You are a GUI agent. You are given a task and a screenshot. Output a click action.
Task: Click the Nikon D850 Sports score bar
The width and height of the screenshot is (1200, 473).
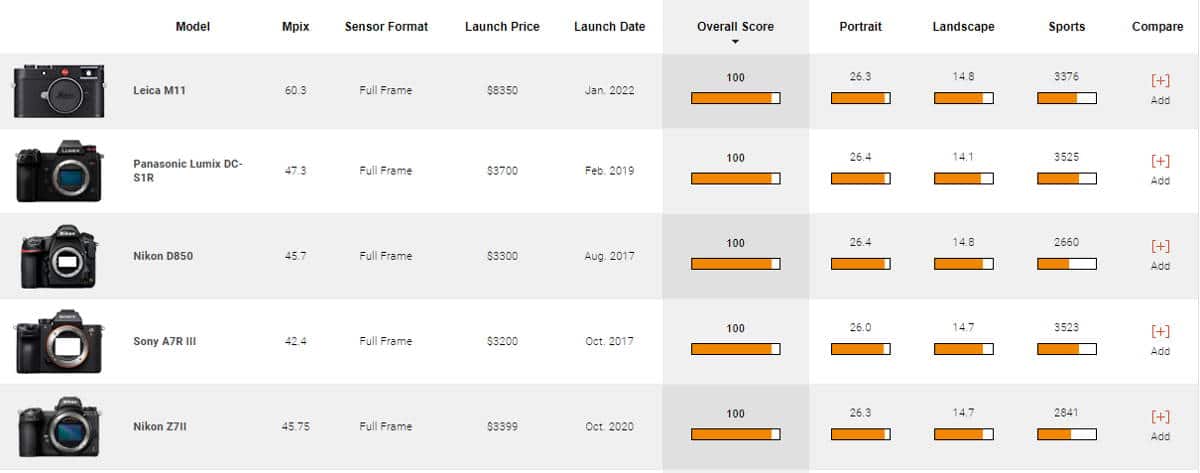click(x=1067, y=264)
